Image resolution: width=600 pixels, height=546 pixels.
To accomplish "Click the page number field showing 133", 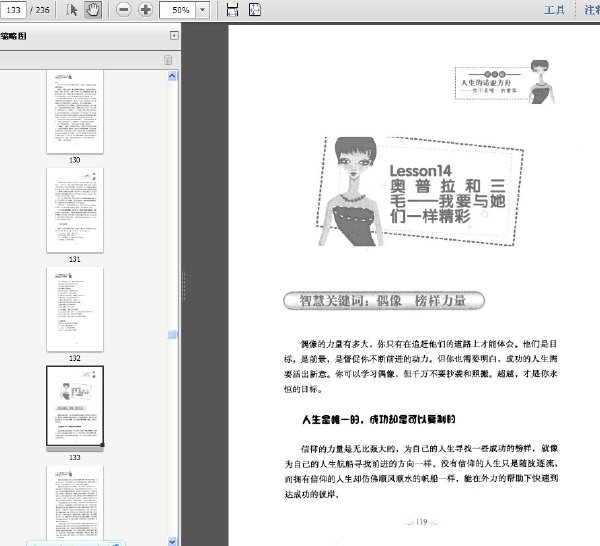I will [13, 10].
